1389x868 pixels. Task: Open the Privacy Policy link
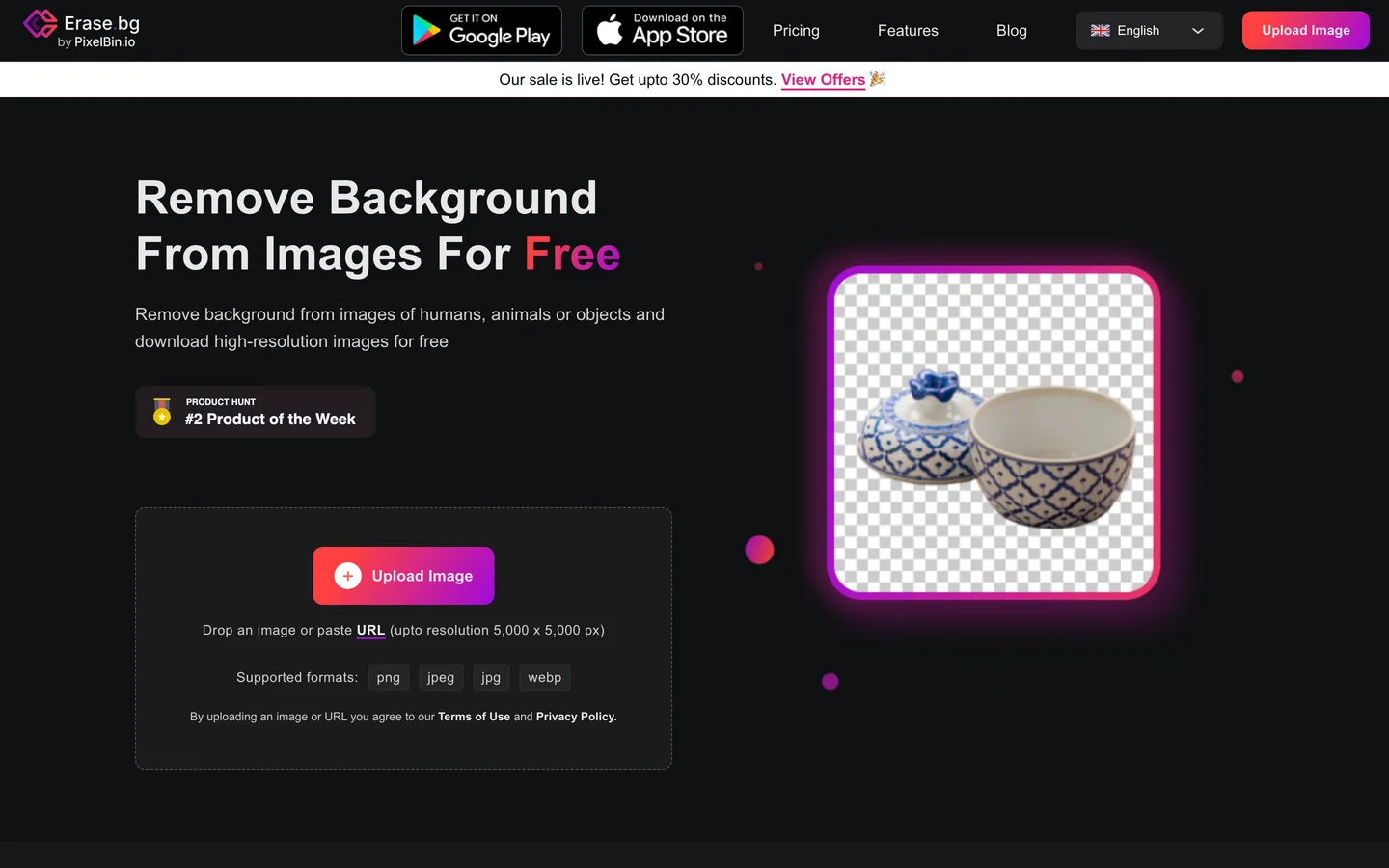coord(576,717)
